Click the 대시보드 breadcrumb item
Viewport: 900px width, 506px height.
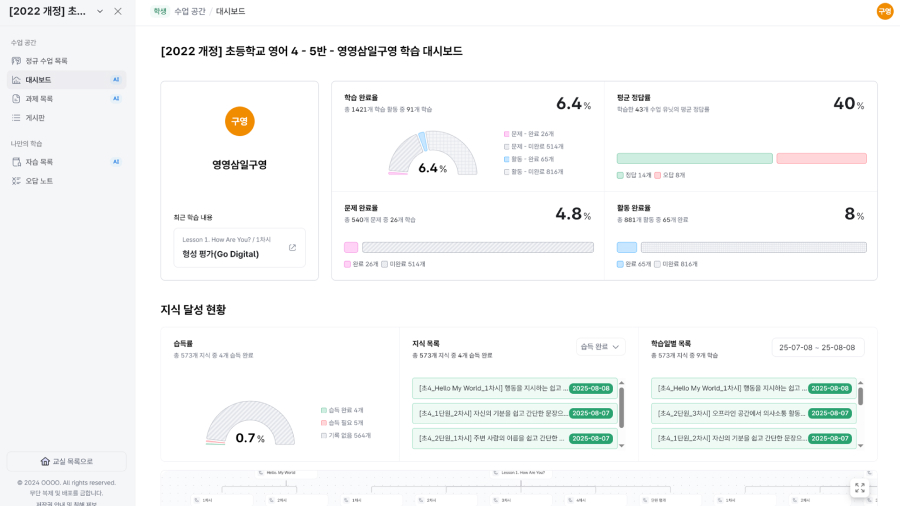point(230,11)
